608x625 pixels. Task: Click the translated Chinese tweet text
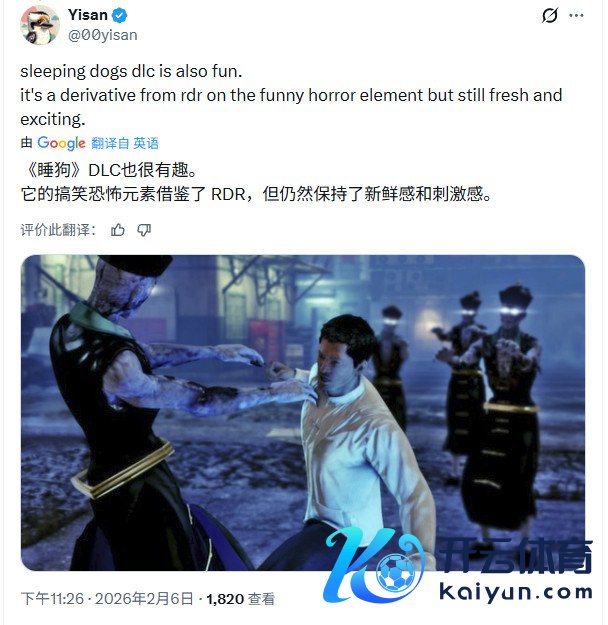coord(257,182)
